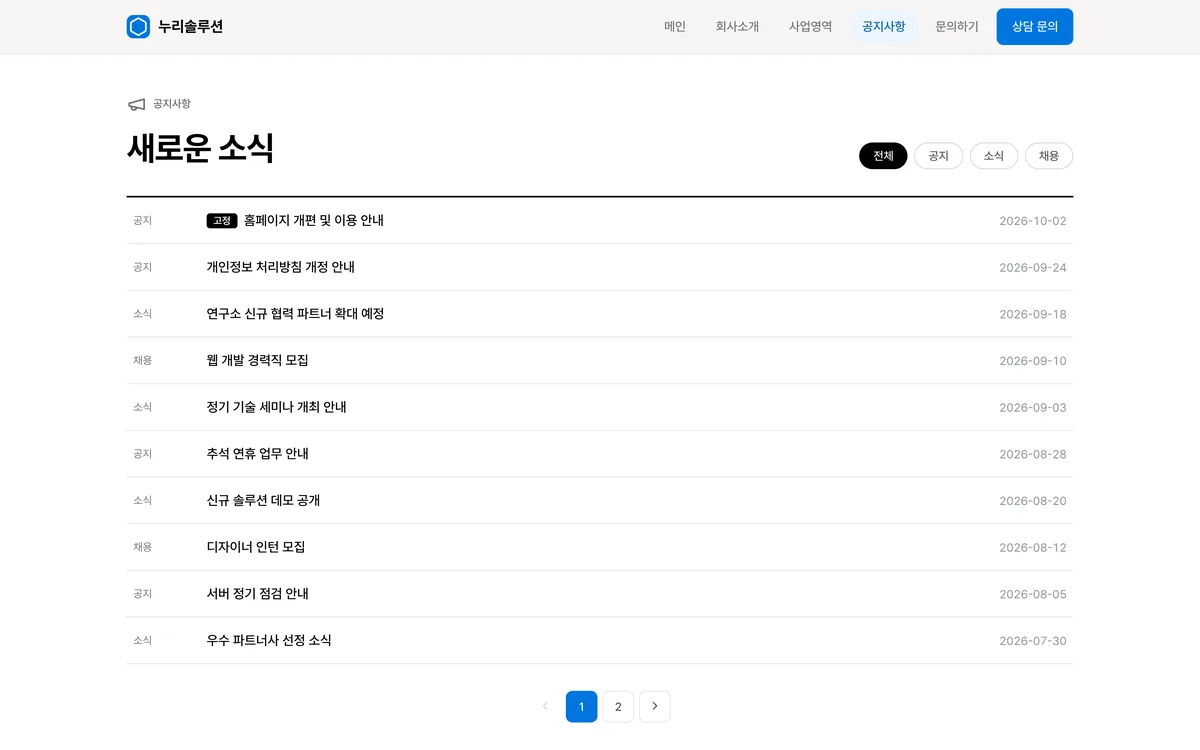Image resolution: width=1200 pixels, height=750 pixels.
Task: Click date 2026-10-02
Action: [x=1033, y=221]
